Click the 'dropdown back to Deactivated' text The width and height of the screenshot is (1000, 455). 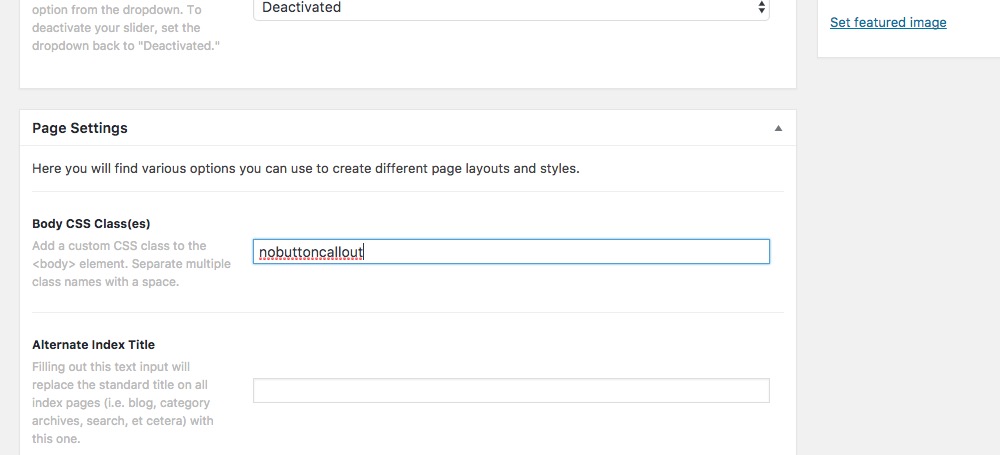[126, 46]
